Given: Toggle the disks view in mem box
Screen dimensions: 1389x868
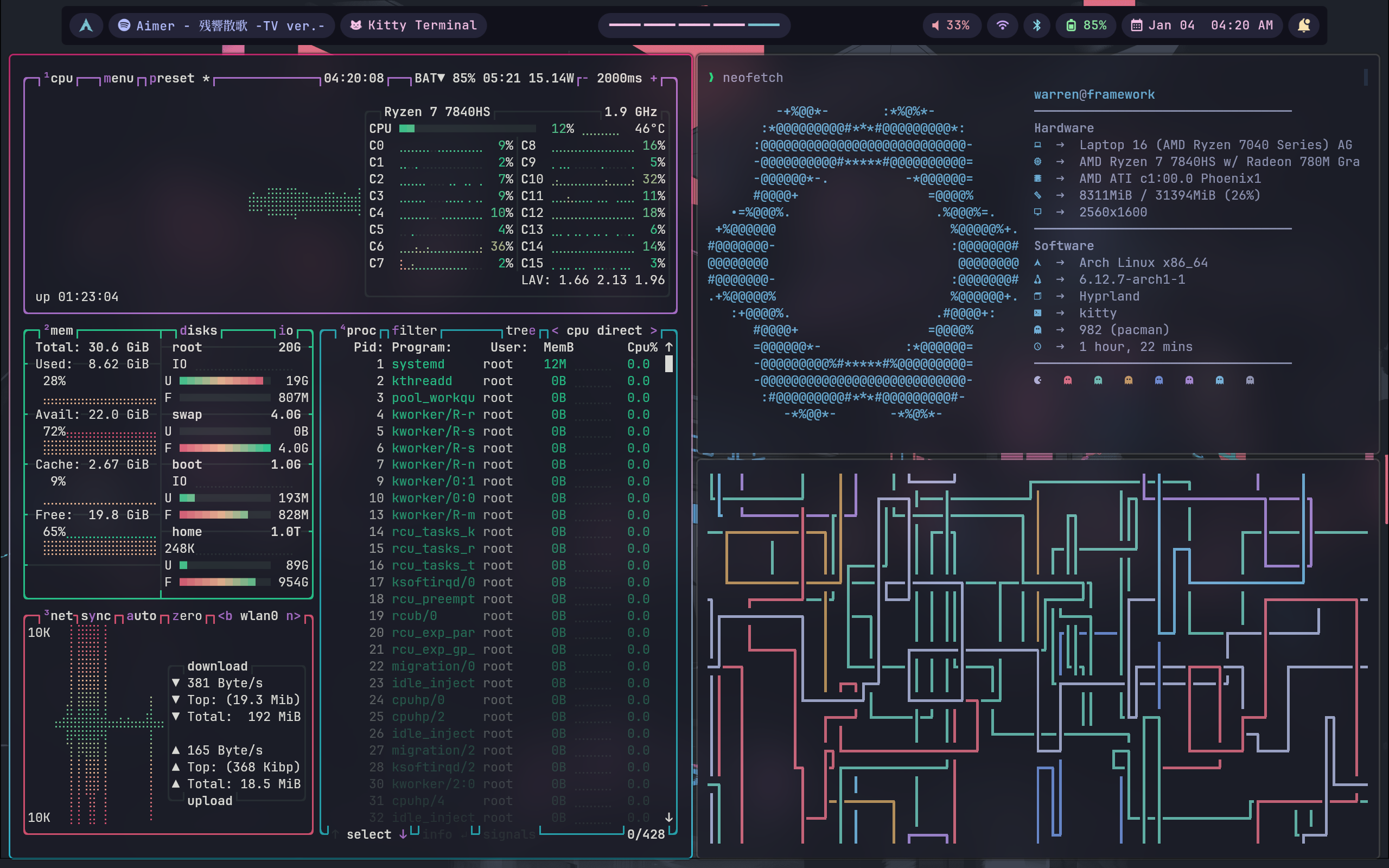Looking at the screenshot, I should 199,331.
